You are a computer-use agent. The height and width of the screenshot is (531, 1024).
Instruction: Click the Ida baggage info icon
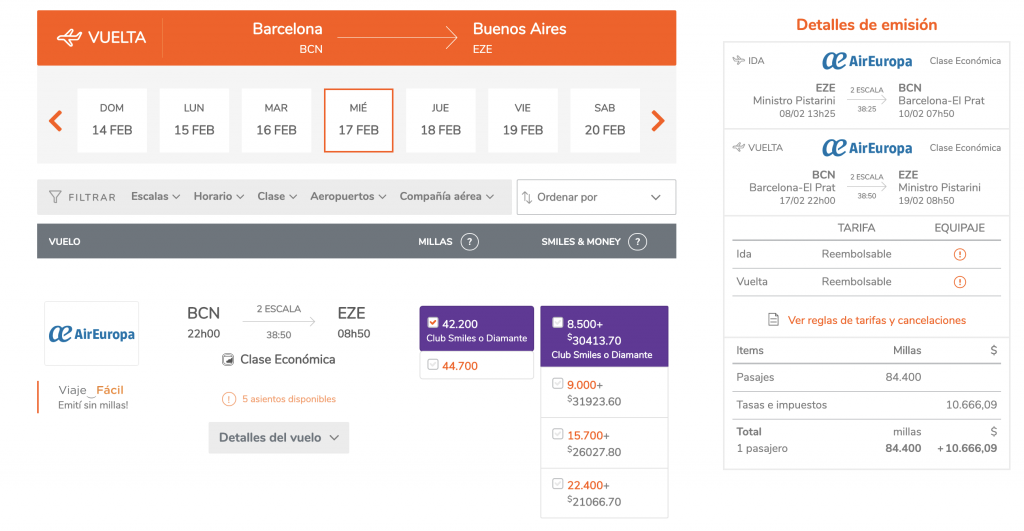(959, 254)
